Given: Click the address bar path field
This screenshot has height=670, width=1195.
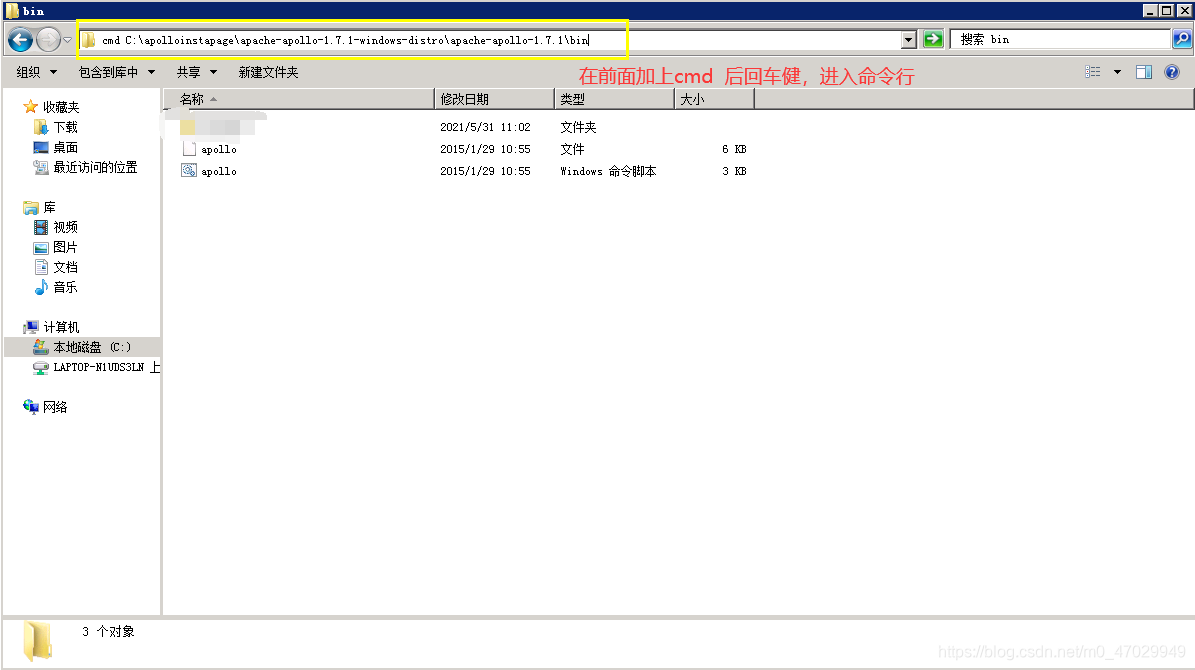Looking at the screenshot, I should click(489, 40).
